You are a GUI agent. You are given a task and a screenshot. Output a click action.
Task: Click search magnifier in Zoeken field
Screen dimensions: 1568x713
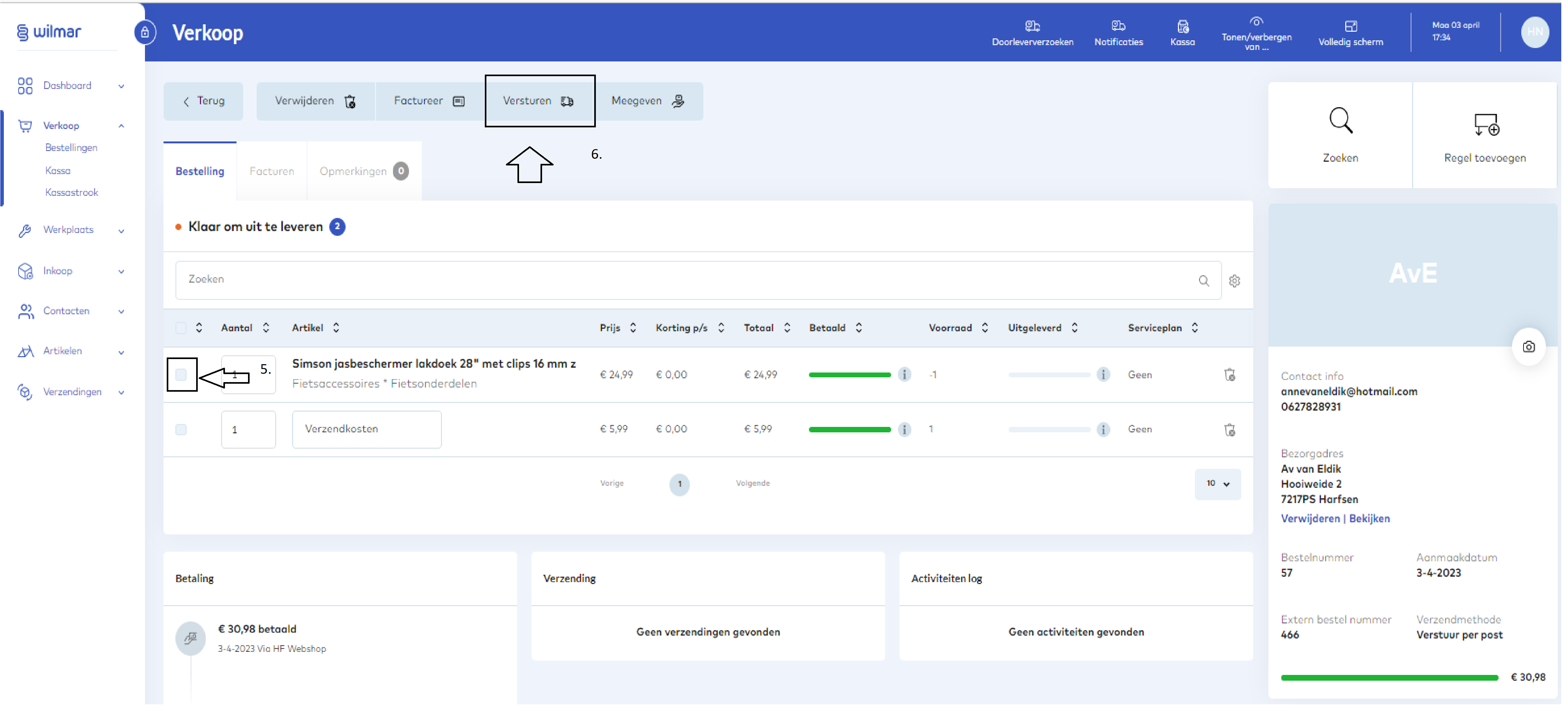click(x=1209, y=281)
